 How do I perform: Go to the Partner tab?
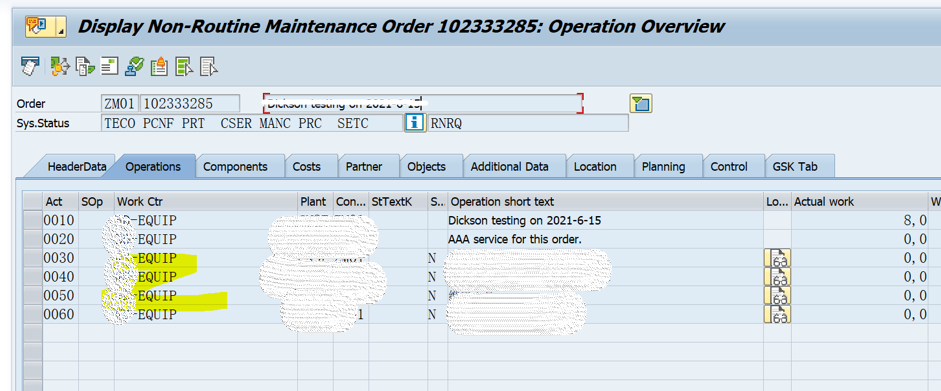pos(364,167)
